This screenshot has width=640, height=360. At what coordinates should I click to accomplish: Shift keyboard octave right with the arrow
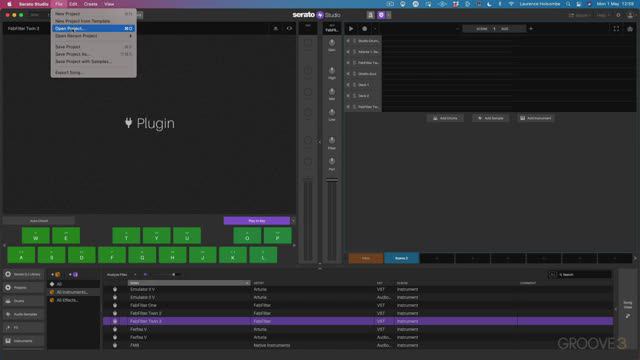(294, 245)
